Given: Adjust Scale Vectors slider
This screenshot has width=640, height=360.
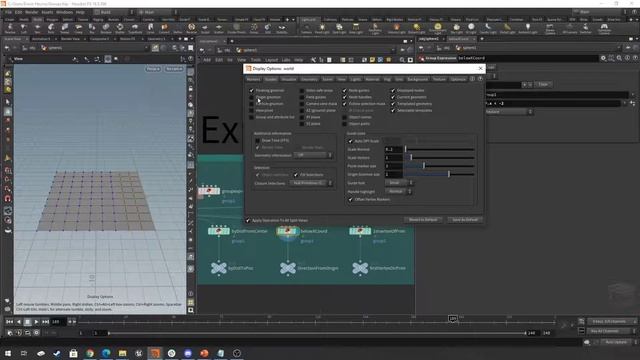Looking at the screenshot, I should coord(439,158).
